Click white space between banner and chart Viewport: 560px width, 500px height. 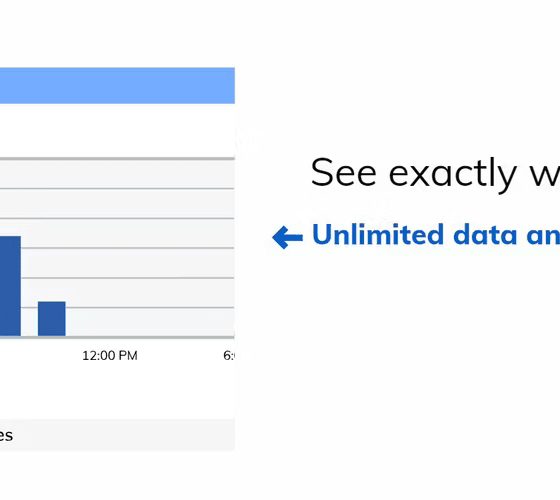[x=117, y=130]
